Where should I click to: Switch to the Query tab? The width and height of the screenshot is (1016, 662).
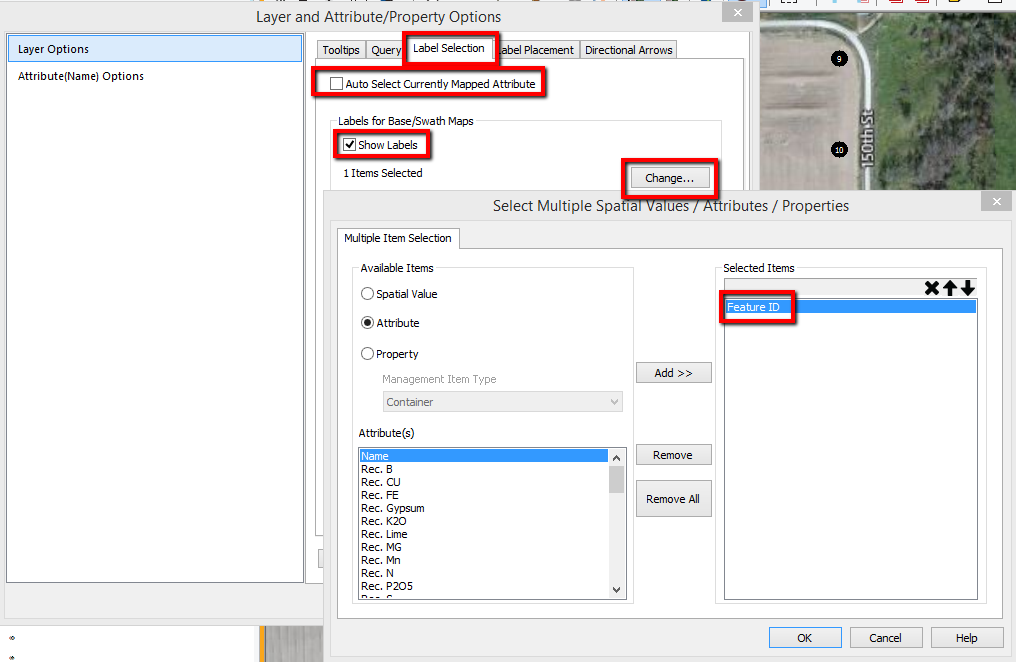click(x=386, y=50)
